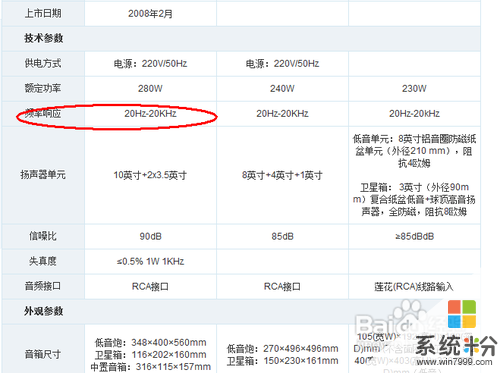500x373 pixels.
Task: Click the 卫星箱：3英寸 description paragraph
Action: [414, 199]
